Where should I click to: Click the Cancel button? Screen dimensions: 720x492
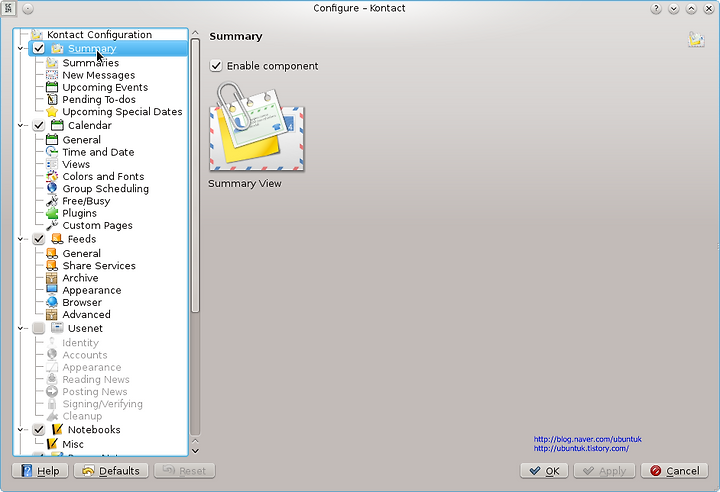pos(675,471)
